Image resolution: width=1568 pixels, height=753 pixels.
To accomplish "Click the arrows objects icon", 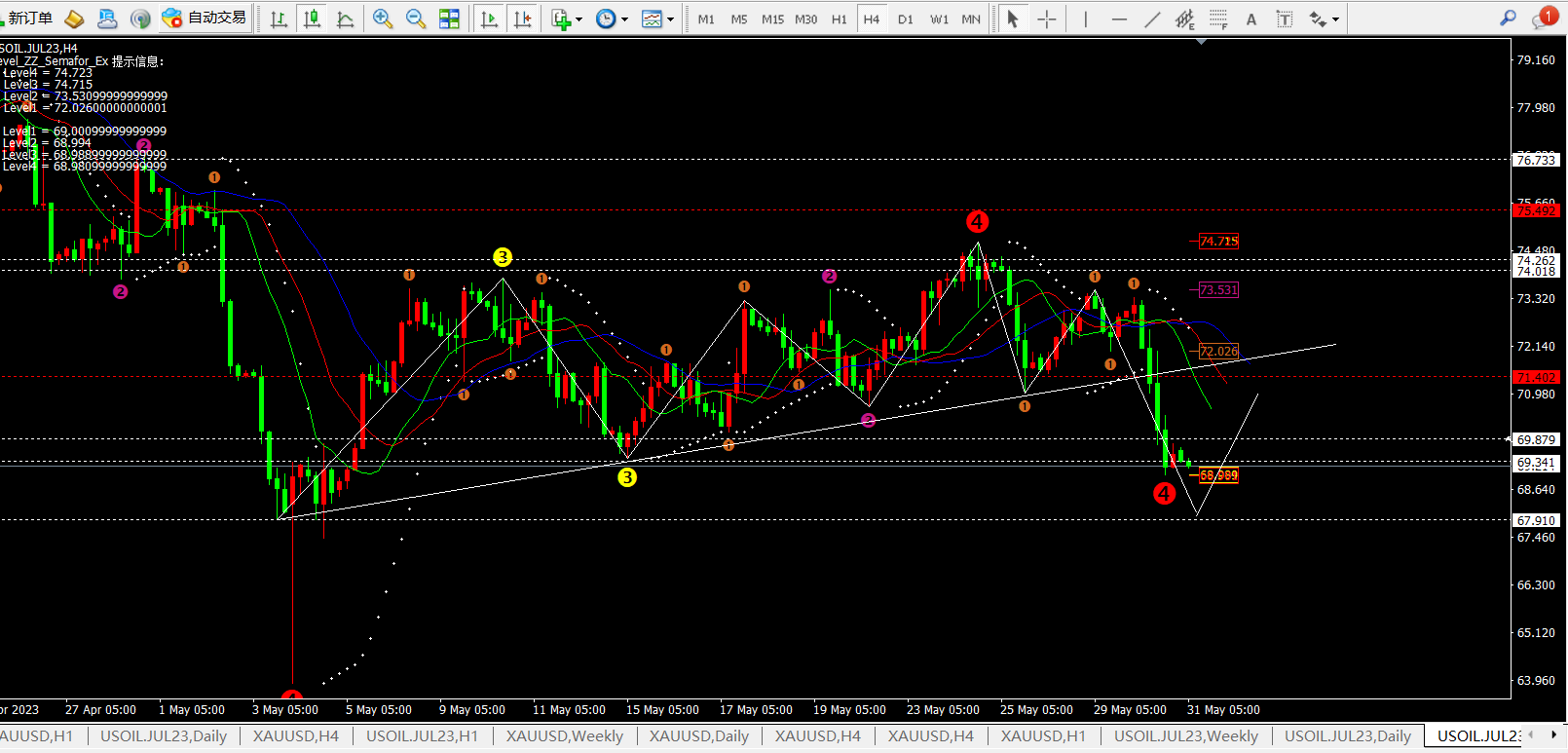I will [x=1318, y=19].
